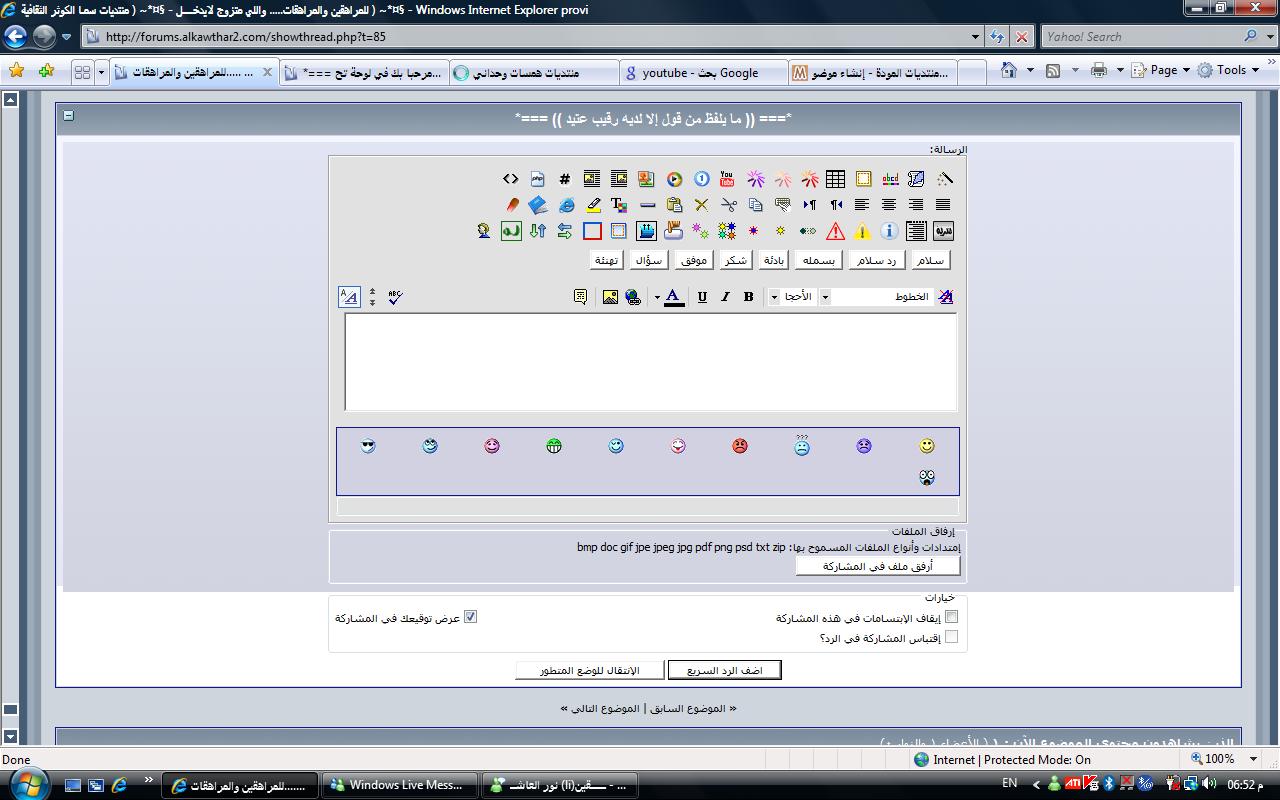Switch to the 'youtube - Google' browser tab

tap(700, 73)
